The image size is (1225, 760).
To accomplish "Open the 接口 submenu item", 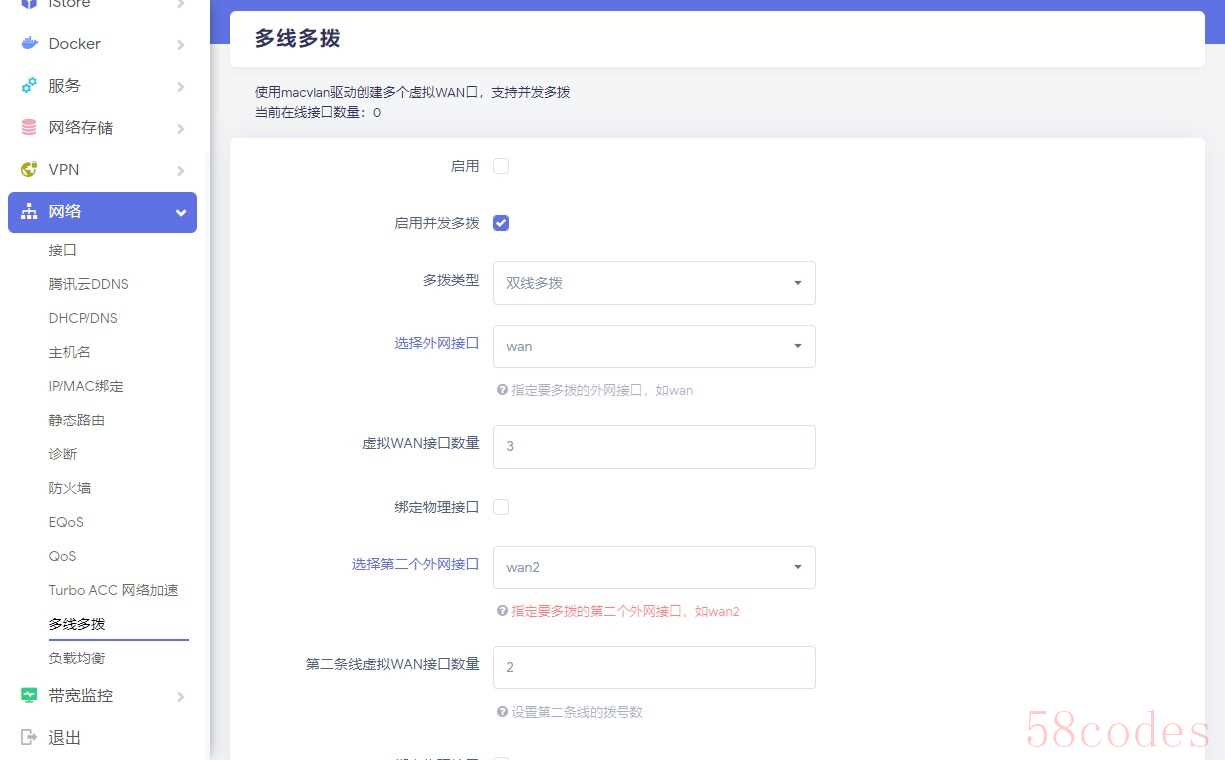I will (62, 250).
